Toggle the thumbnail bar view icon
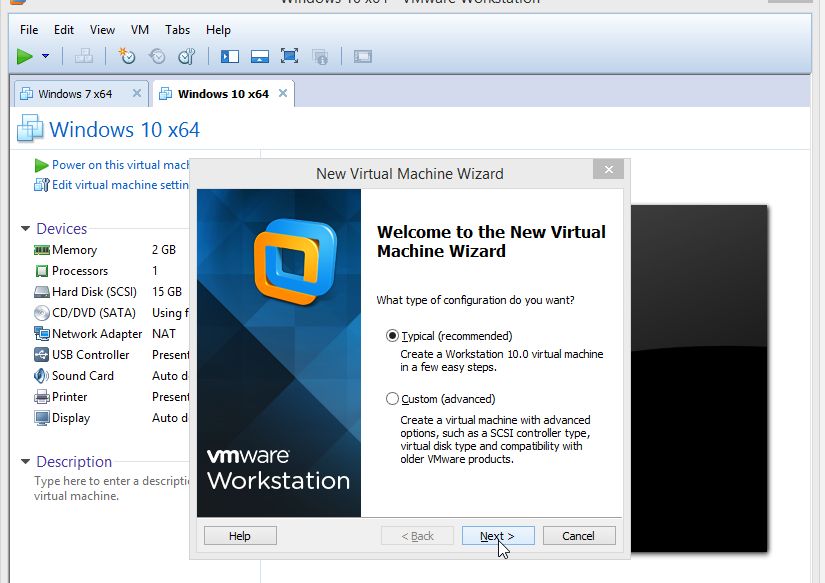 click(259, 56)
